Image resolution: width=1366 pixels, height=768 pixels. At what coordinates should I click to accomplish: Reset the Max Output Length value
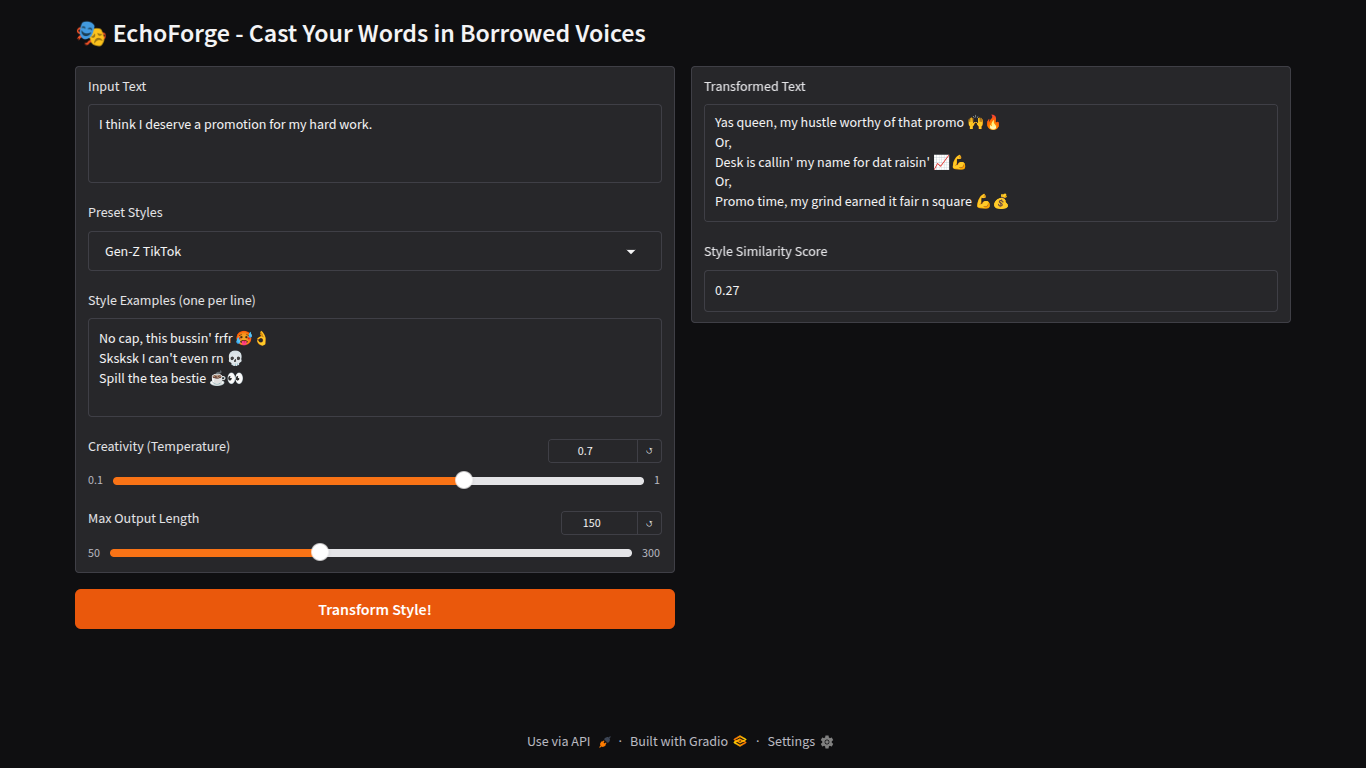tap(650, 523)
